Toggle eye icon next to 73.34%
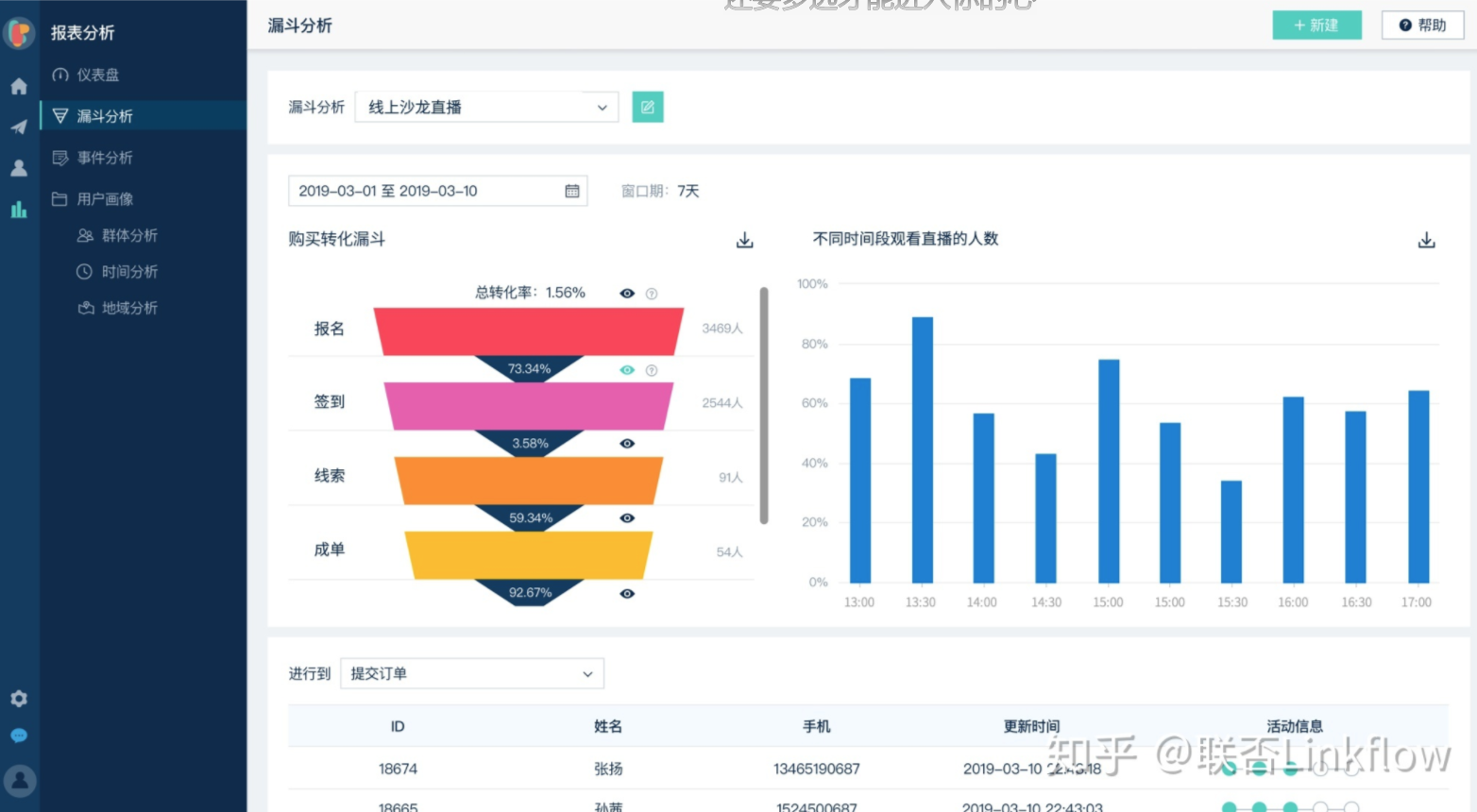This screenshot has width=1477, height=812. coord(627,370)
